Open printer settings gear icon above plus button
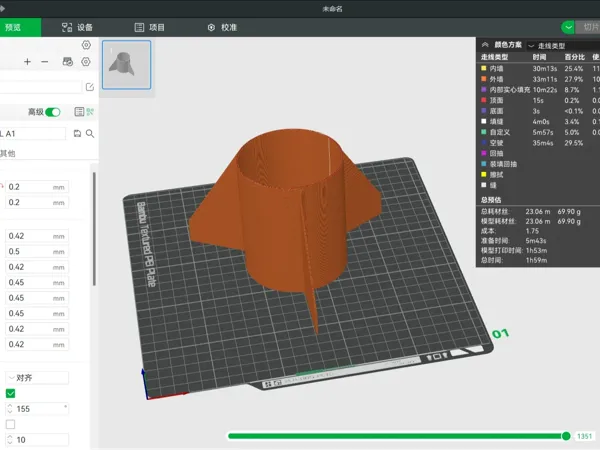Viewport: 600px width, 450px height. 86,45
